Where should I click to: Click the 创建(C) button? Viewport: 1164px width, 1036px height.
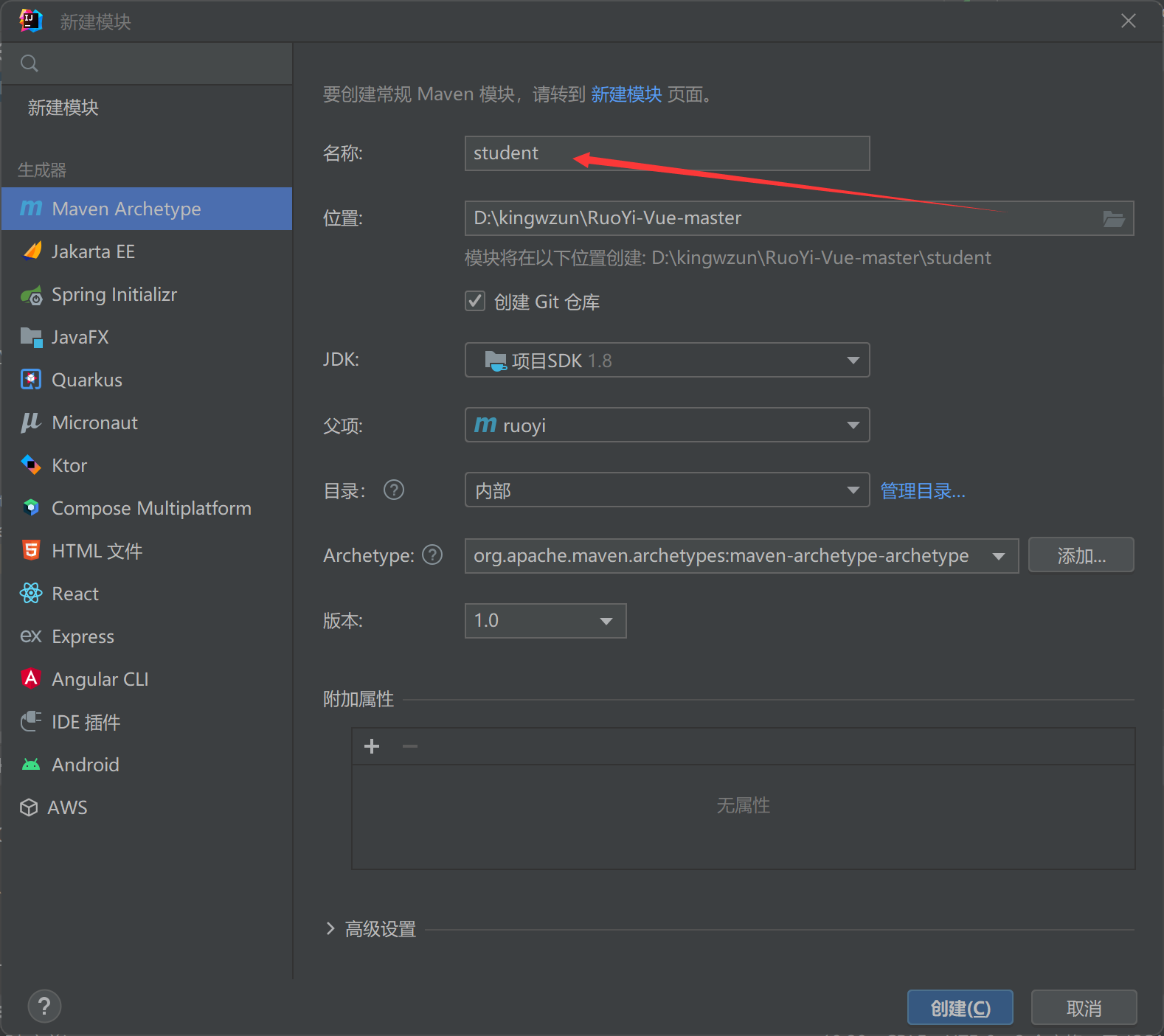960,1008
